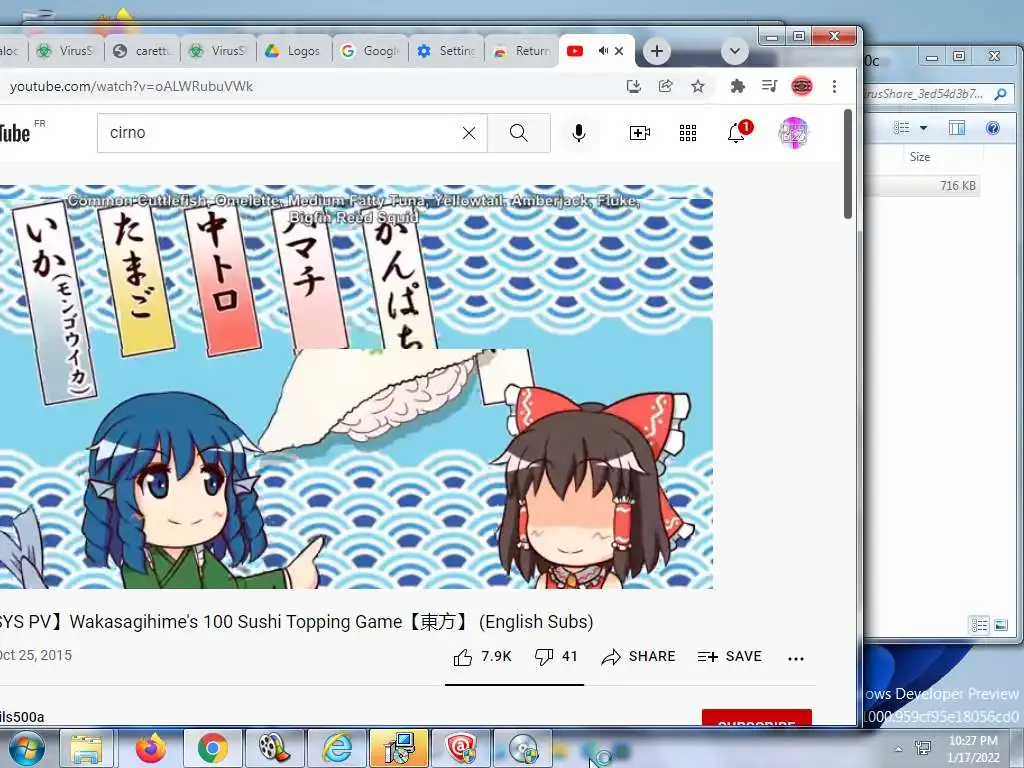Screen dimensions: 1024x768
Task: Click the Chrome profile avatar in toolbar
Action: click(x=802, y=86)
